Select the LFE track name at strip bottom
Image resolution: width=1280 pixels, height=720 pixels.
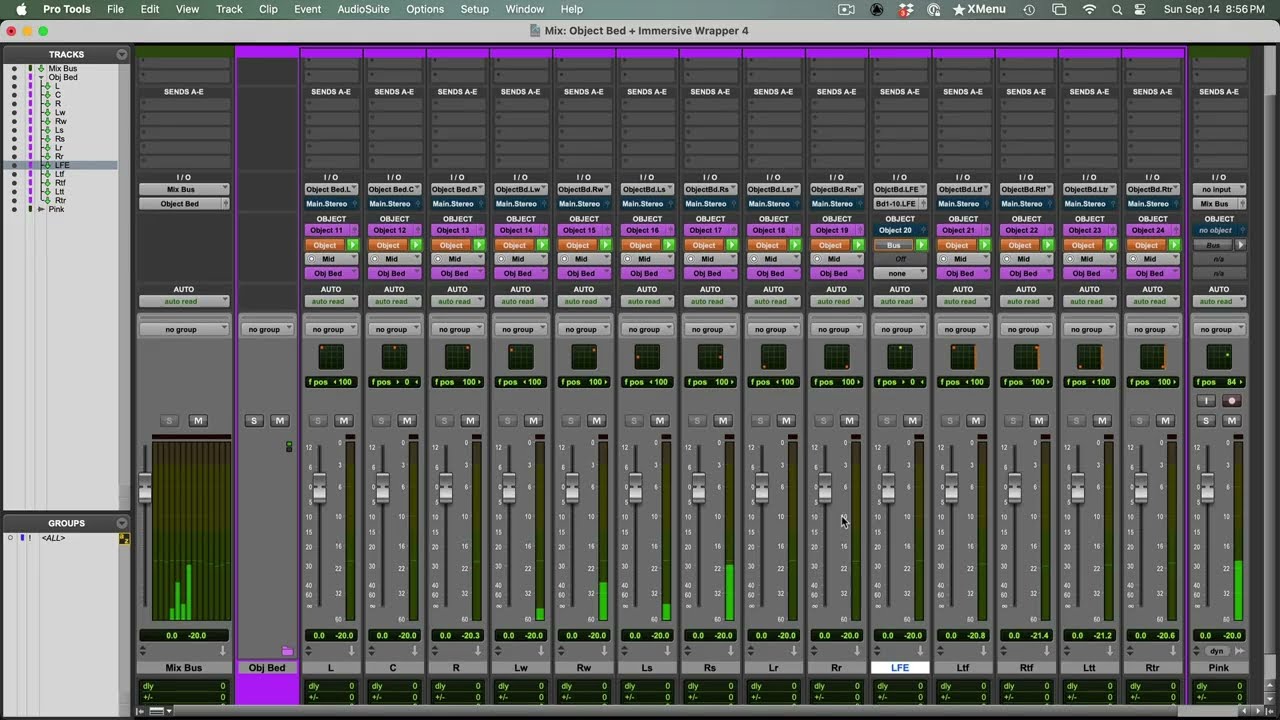pyautogui.click(x=900, y=667)
